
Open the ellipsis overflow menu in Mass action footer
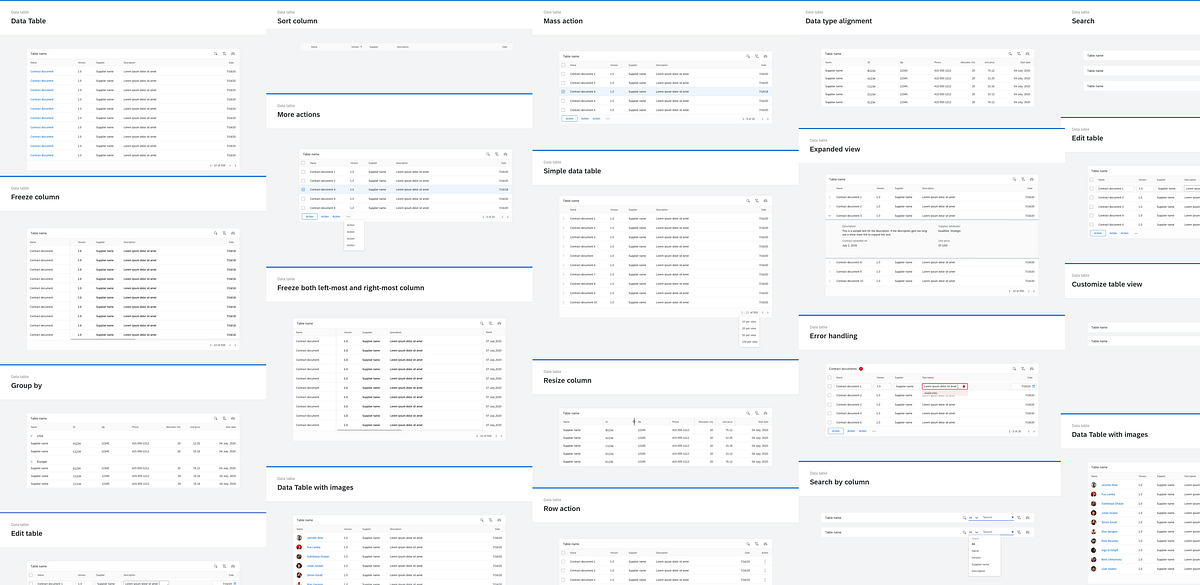pyautogui.click(x=608, y=118)
